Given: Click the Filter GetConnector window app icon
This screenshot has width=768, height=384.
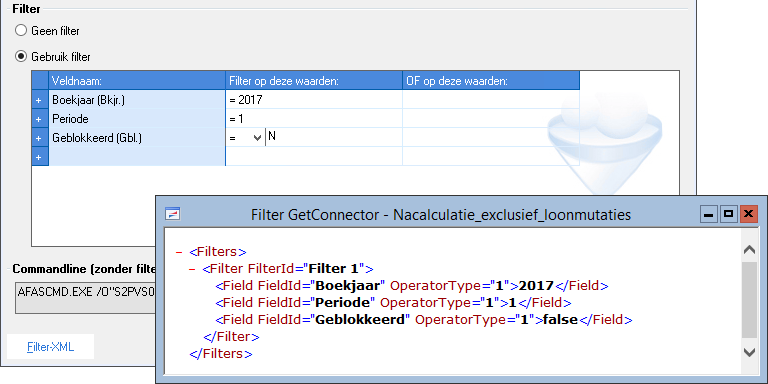Looking at the screenshot, I should (173, 214).
